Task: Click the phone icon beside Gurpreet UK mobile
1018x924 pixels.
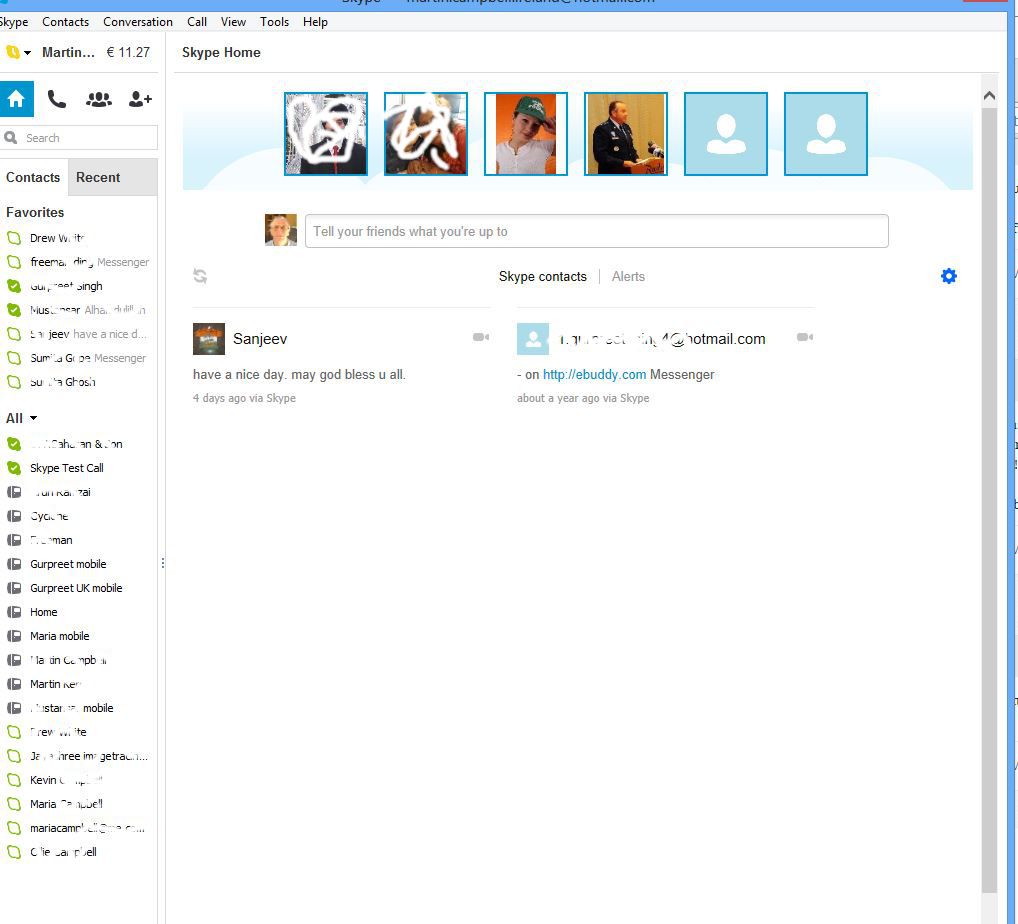Action: point(14,588)
